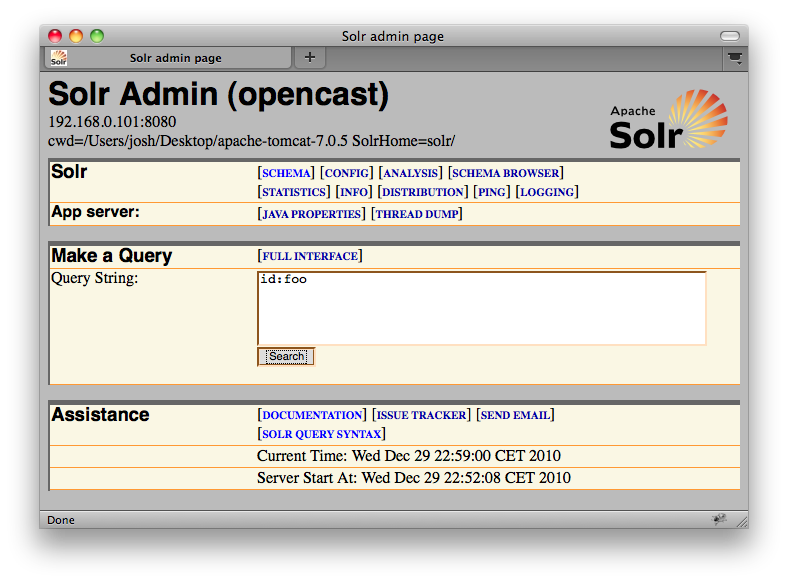Image resolution: width=788 pixels, height=583 pixels.
Task: Open the CONFIG link
Action: click(347, 173)
